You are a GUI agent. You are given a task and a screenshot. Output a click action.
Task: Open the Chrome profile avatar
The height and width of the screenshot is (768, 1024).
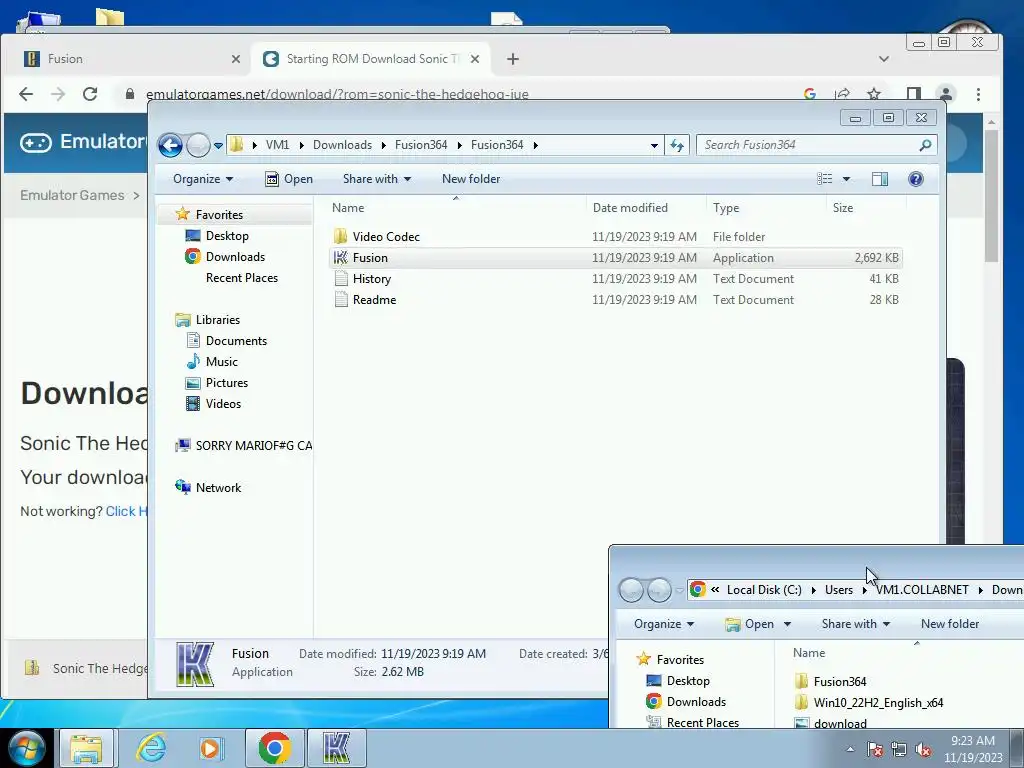click(946, 94)
